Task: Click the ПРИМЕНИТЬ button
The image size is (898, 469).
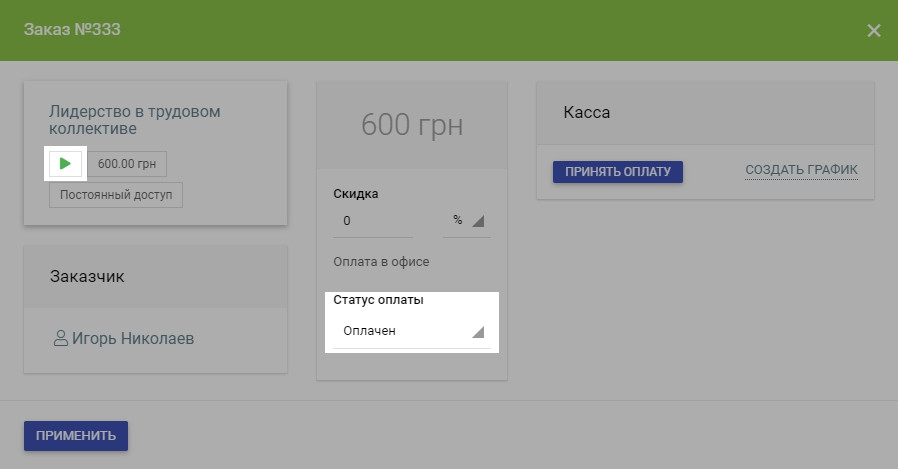Action: (x=76, y=436)
